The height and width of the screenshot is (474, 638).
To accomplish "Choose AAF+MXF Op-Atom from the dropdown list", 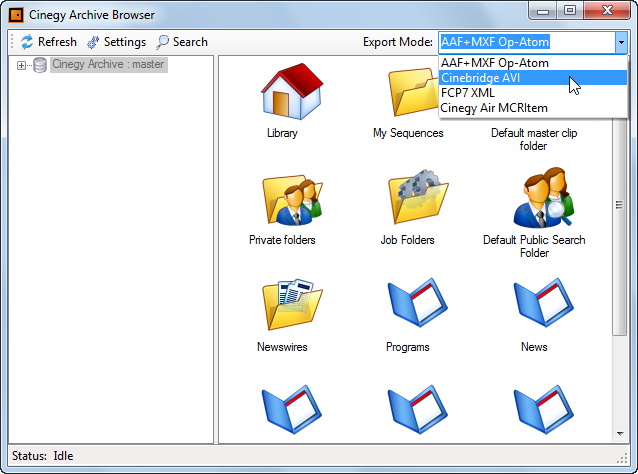I will click(x=533, y=63).
